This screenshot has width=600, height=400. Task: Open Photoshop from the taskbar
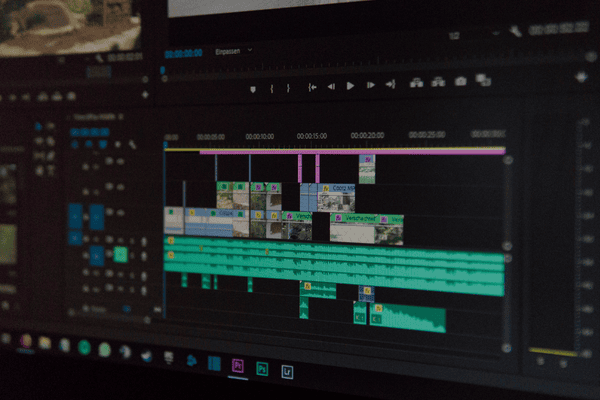(263, 367)
